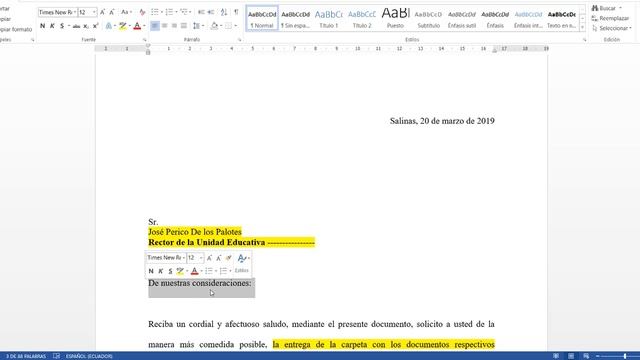
Task: Click the proofing check icon in status bar
Action: pyautogui.click(x=56, y=356)
